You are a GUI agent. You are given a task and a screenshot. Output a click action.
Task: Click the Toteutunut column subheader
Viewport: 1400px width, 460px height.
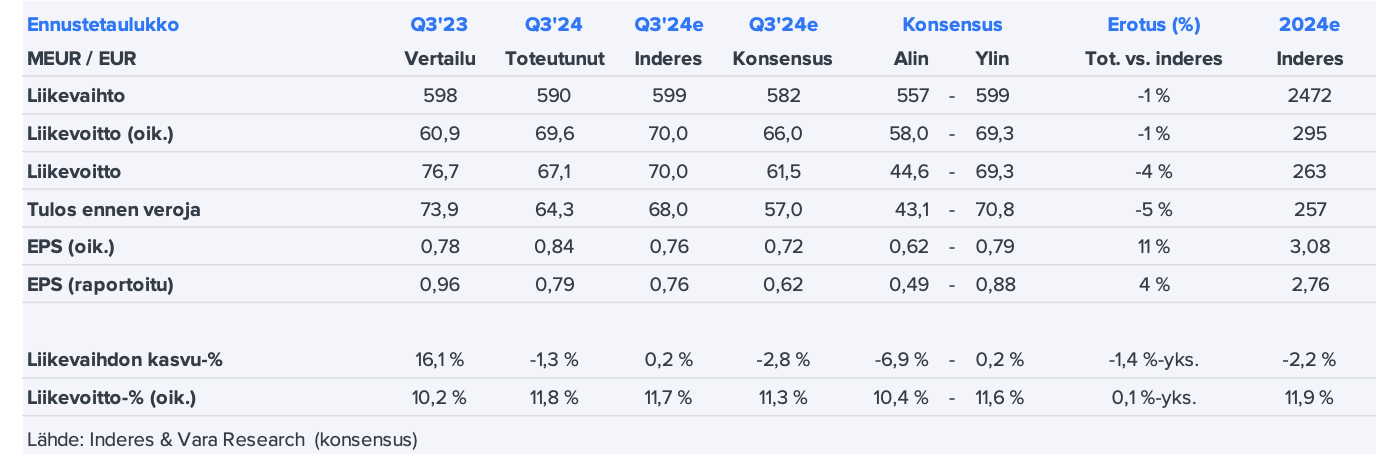pos(555,58)
